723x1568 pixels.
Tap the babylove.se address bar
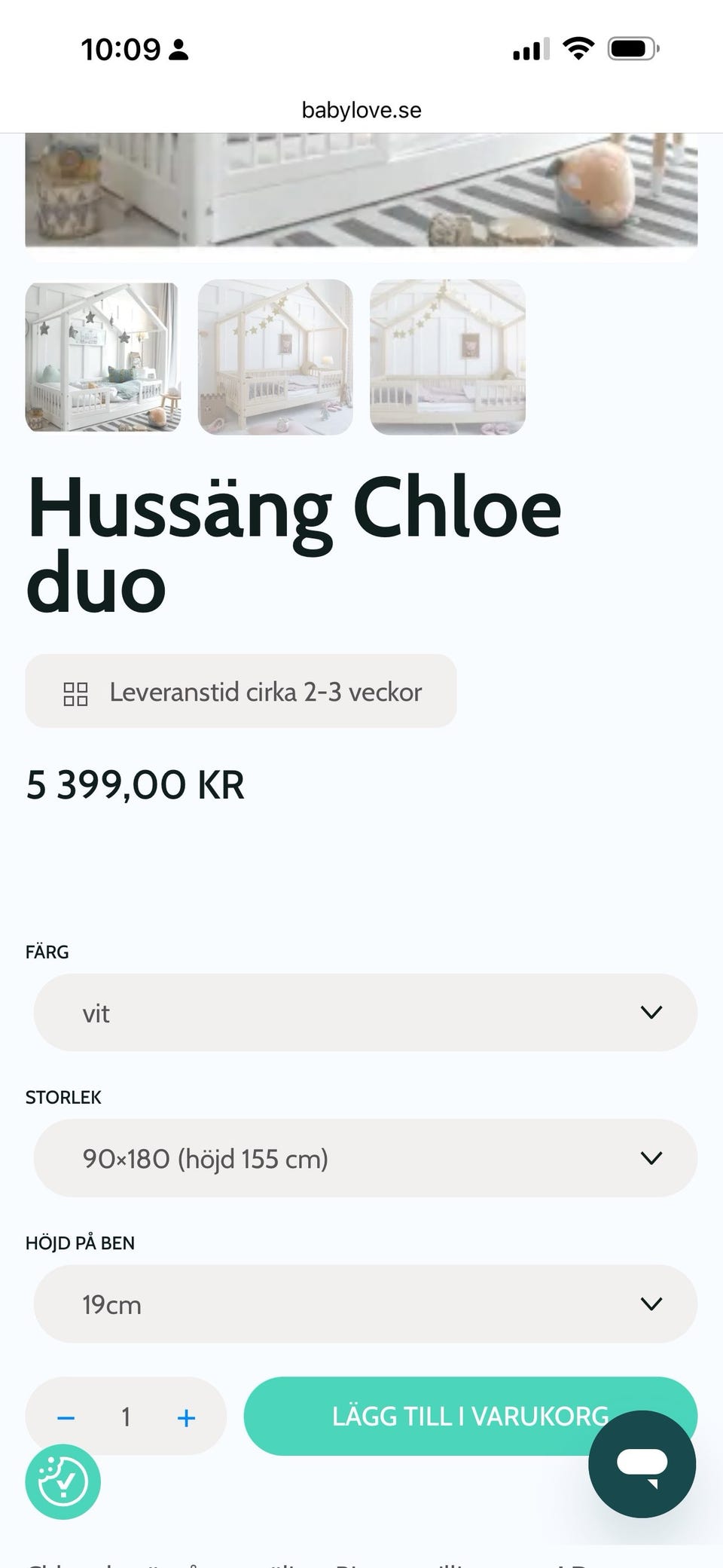(361, 110)
